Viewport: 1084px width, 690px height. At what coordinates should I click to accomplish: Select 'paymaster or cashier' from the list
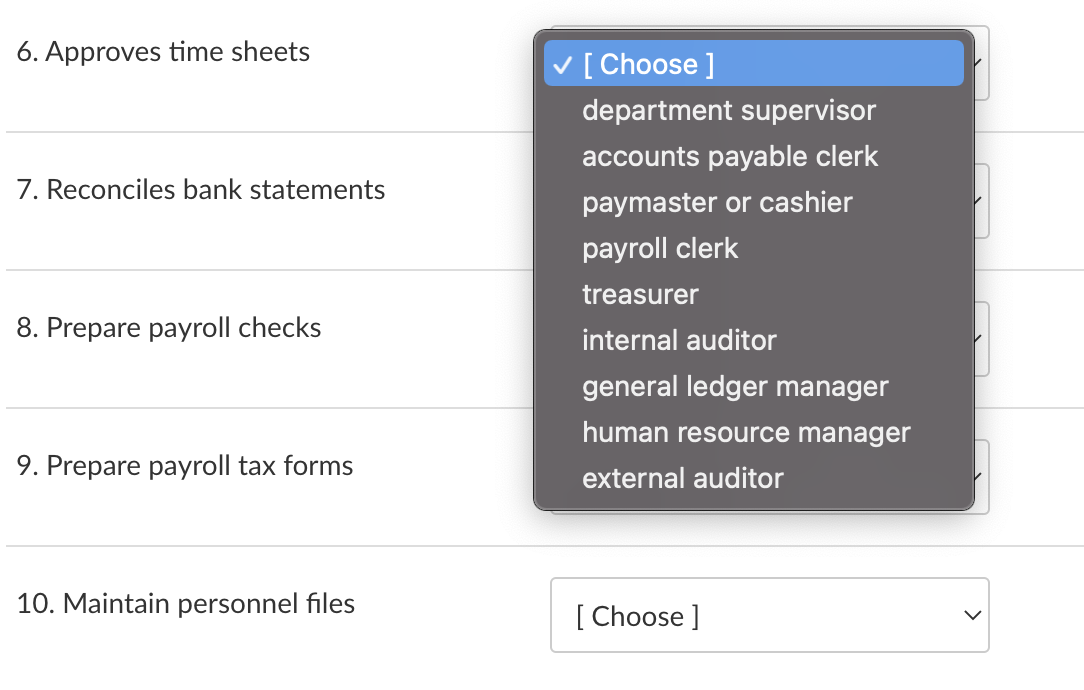(717, 202)
